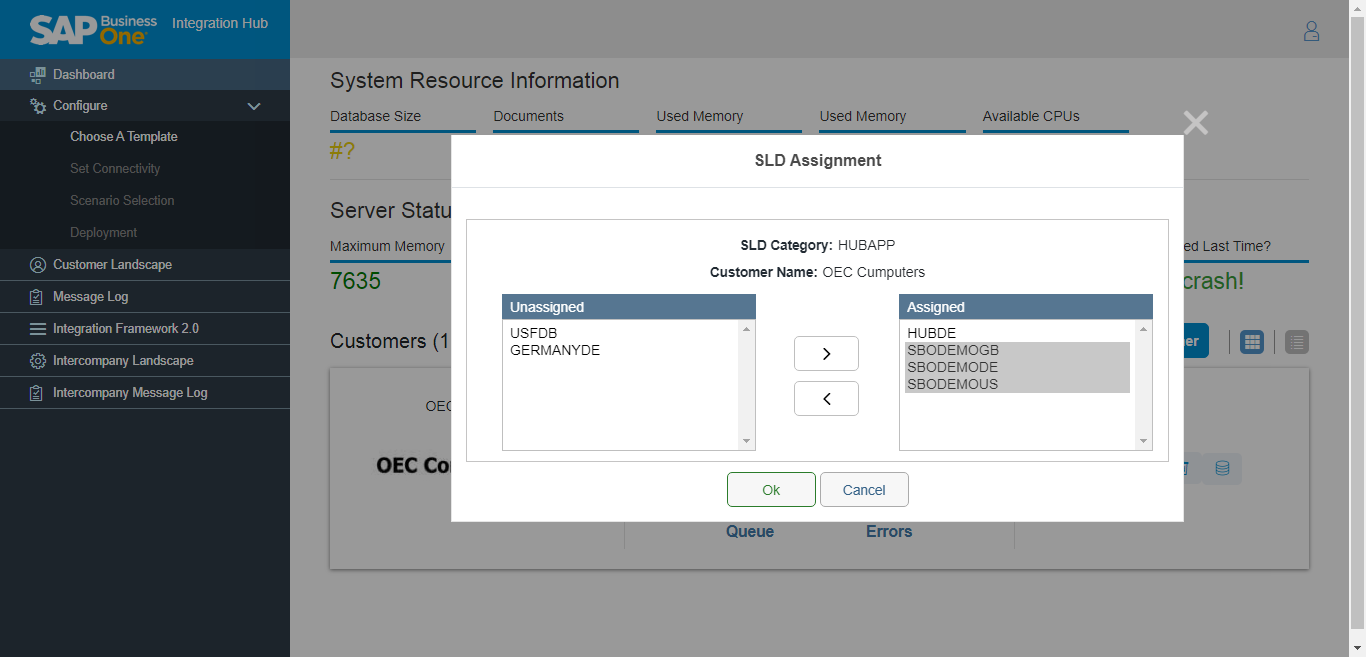Click the user profile icon
Viewport: 1366px width, 657px height.
pyautogui.click(x=1311, y=31)
